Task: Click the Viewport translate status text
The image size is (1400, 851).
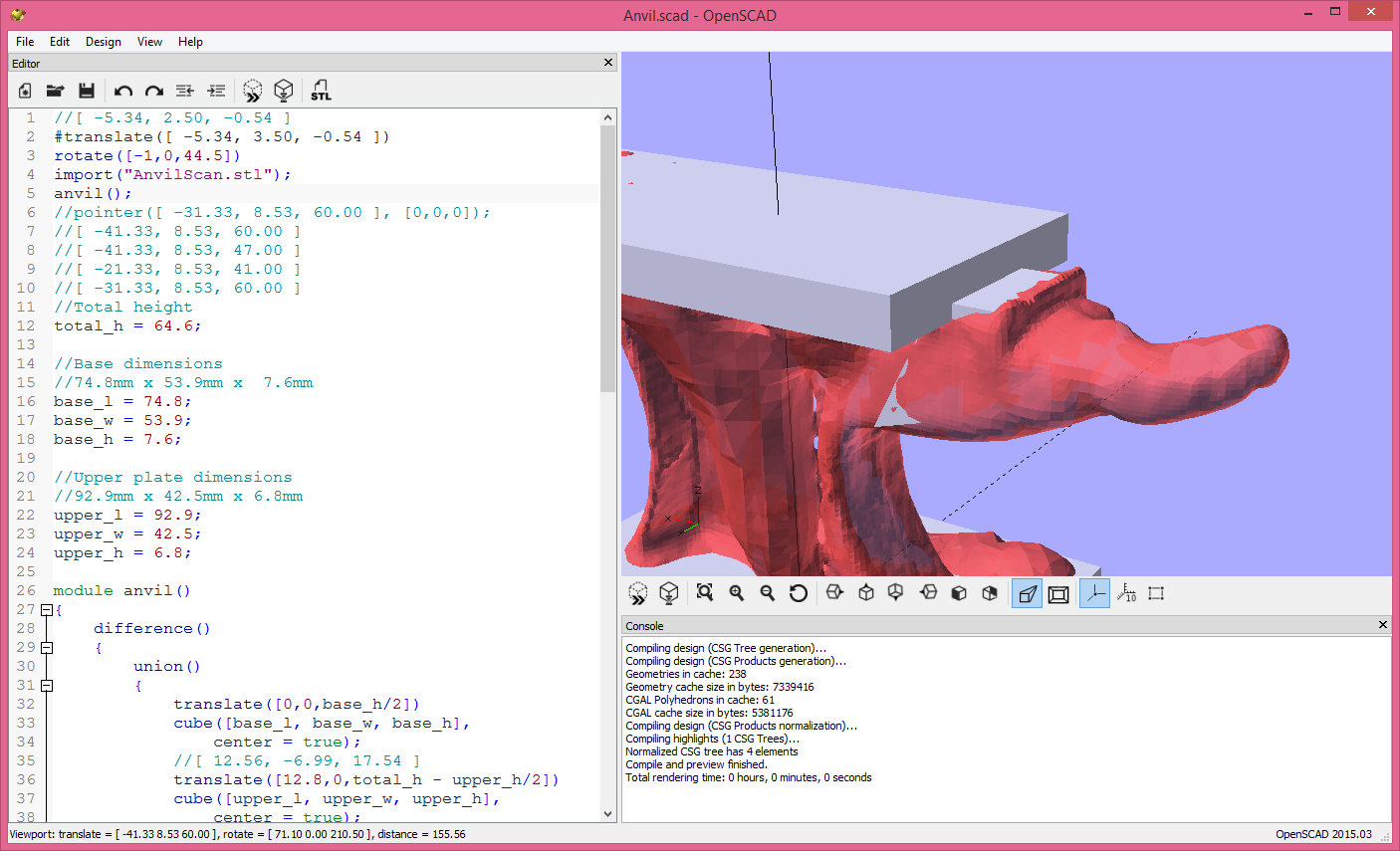Action: [x=237, y=834]
